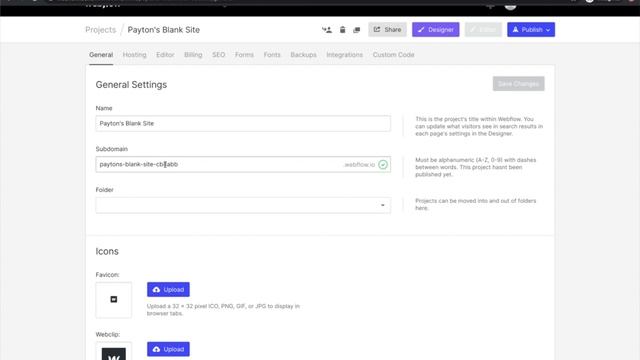Open the SEO tab
Screen dimensions: 640x360
click(x=218, y=55)
